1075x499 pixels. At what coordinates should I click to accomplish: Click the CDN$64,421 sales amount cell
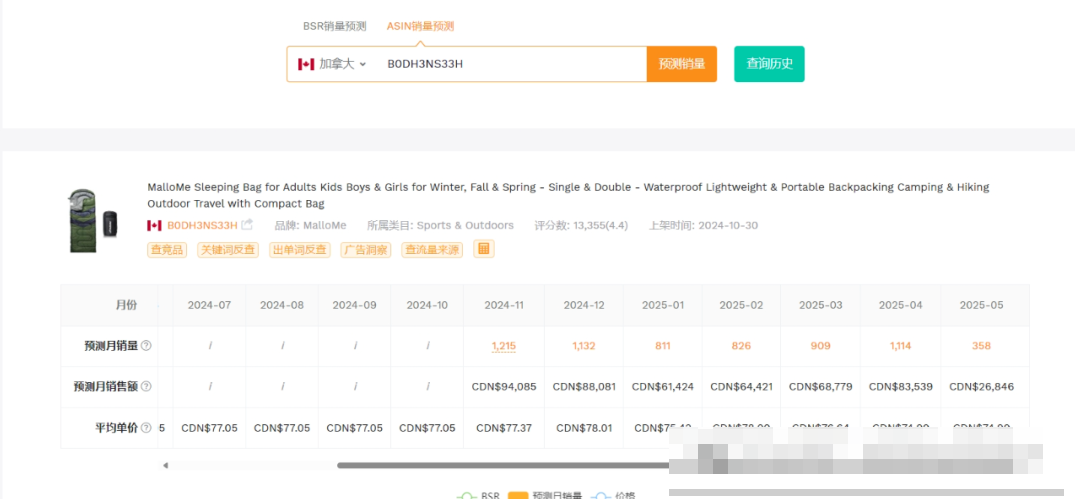741,387
